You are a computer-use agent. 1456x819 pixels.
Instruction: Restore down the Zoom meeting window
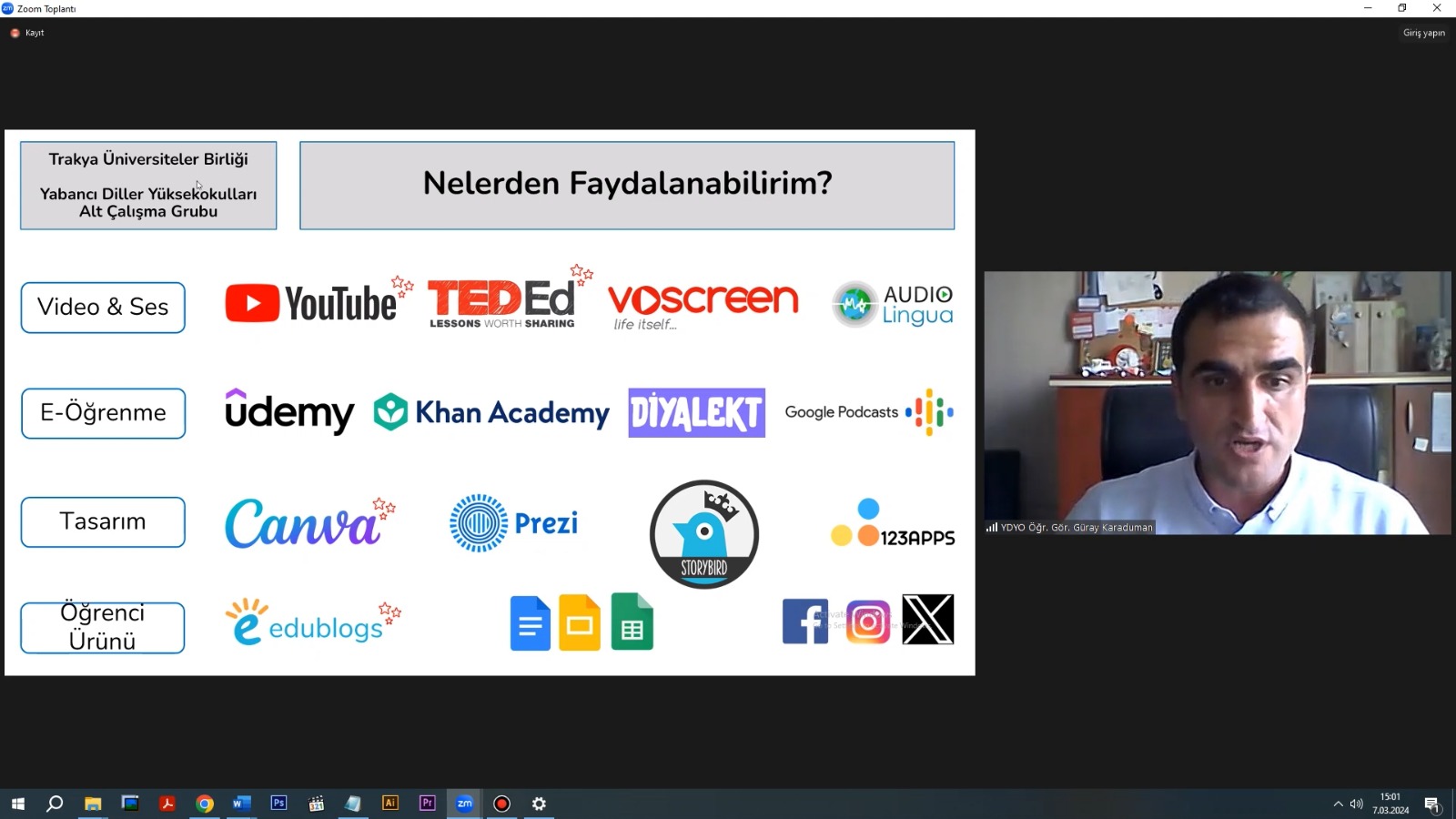tap(1402, 8)
